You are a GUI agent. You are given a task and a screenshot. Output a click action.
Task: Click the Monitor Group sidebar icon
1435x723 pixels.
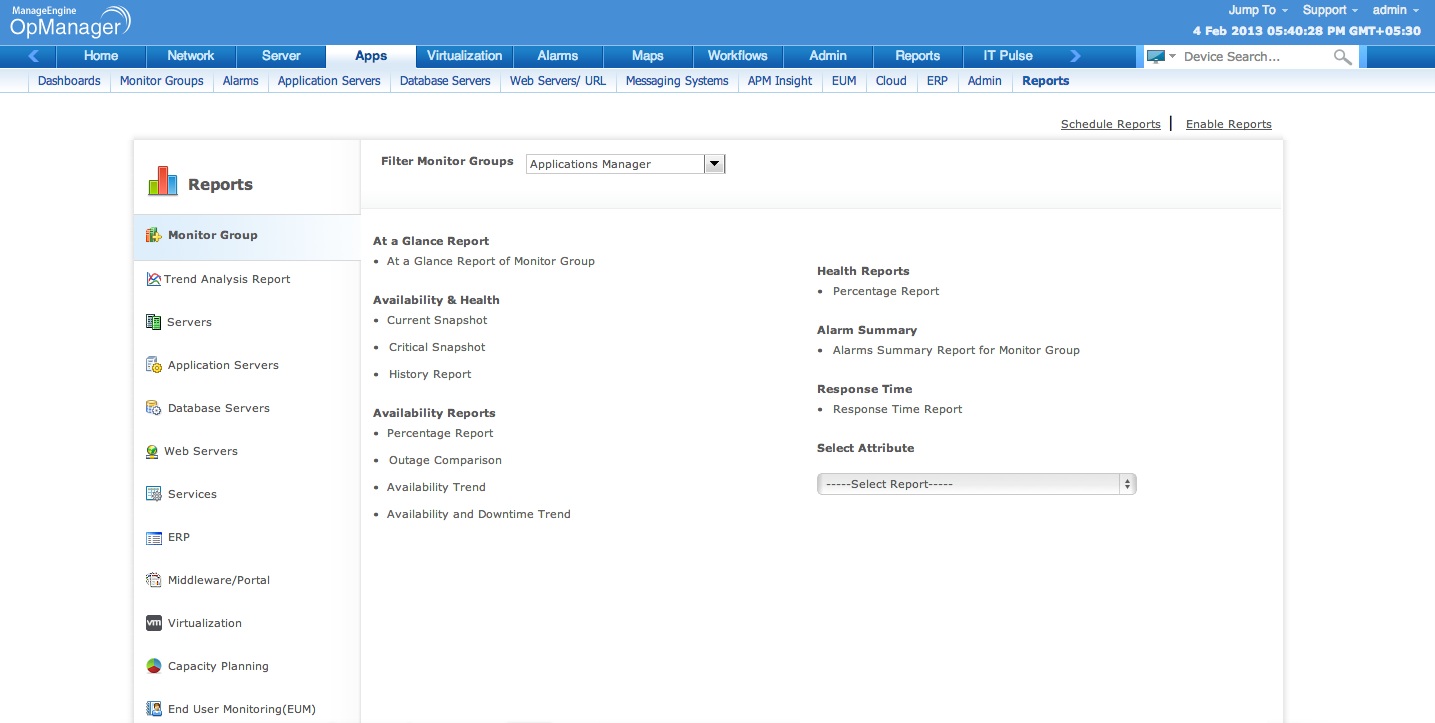tap(153, 235)
